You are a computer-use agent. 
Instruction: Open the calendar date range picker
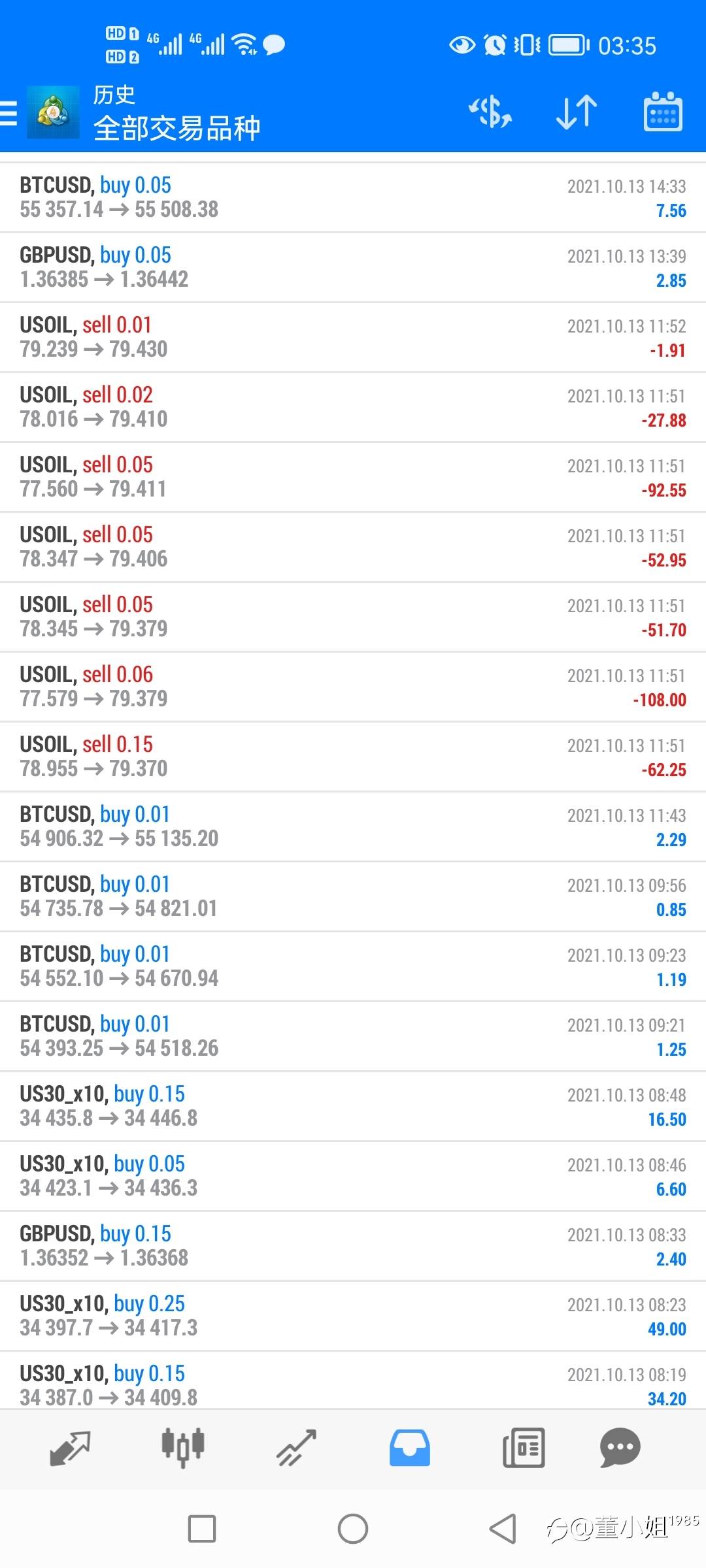tap(663, 112)
